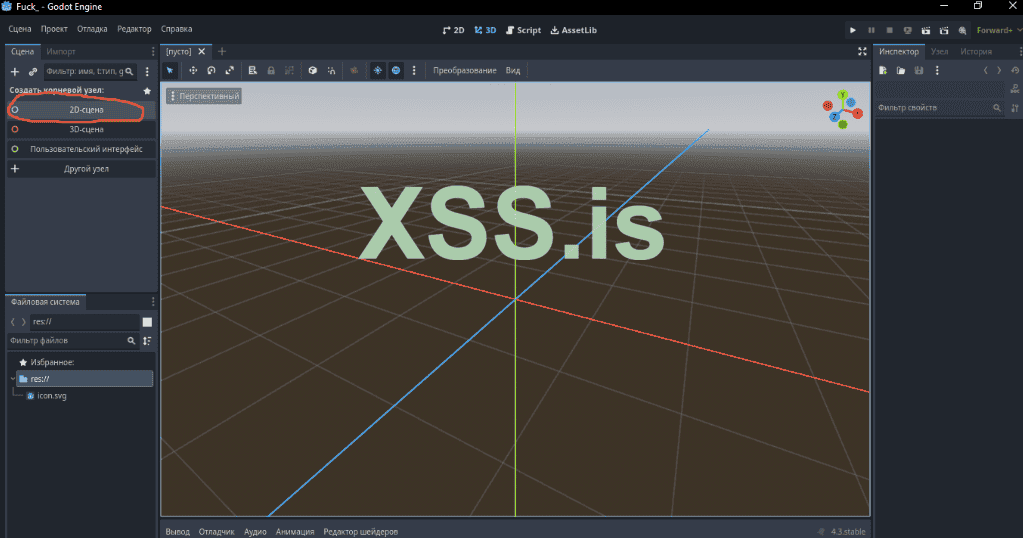Open the movie maker mode icon
The width and height of the screenshot is (1023, 538).
(962, 30)
